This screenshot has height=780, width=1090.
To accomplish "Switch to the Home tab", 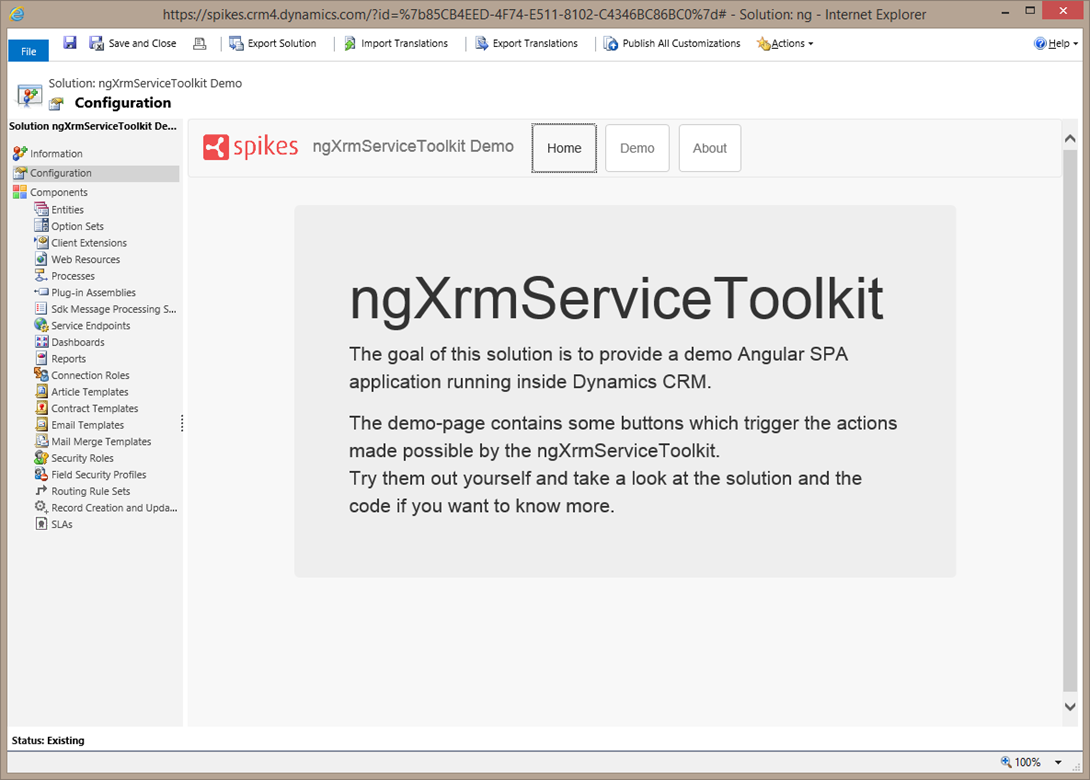I will (x=564, y=148).
